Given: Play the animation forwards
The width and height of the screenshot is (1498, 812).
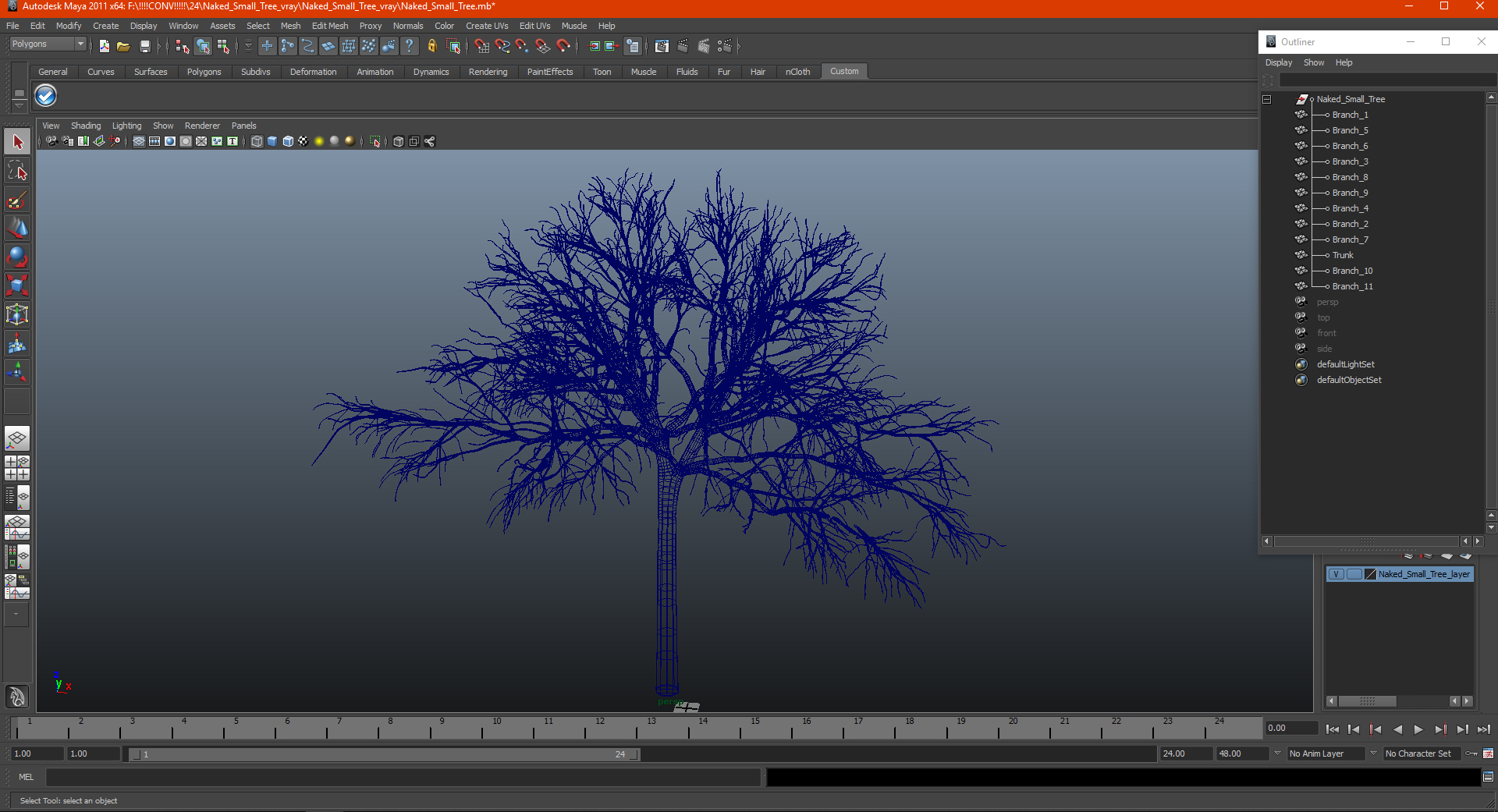Looking at the screenshot, I should point(1418,729).
